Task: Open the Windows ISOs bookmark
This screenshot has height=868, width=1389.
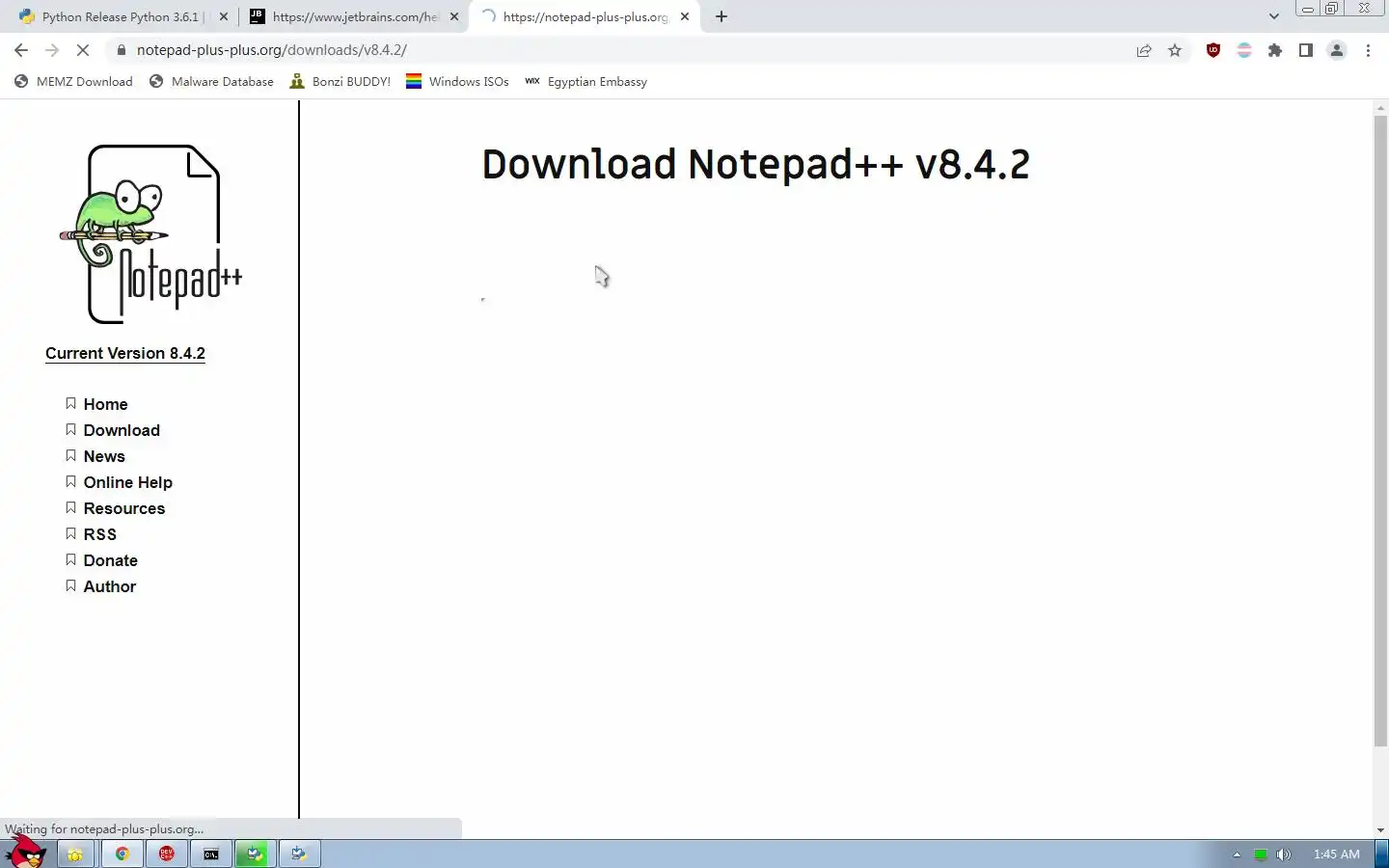Action: [457, 82]
